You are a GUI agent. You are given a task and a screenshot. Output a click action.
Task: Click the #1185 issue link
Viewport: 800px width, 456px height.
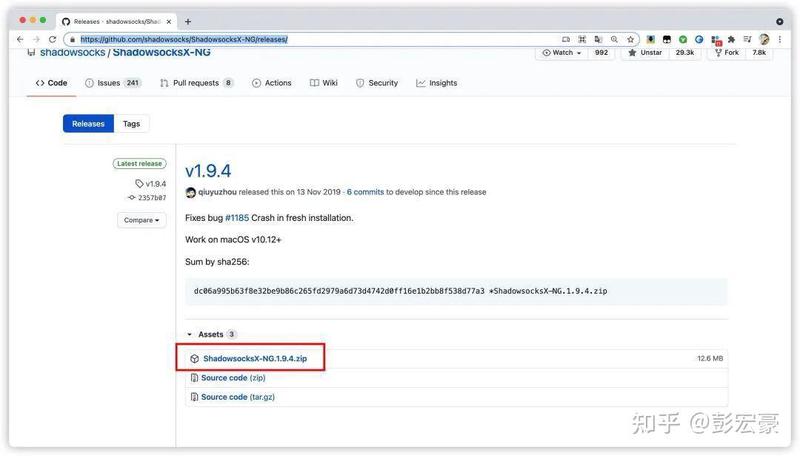pos(237,218)
